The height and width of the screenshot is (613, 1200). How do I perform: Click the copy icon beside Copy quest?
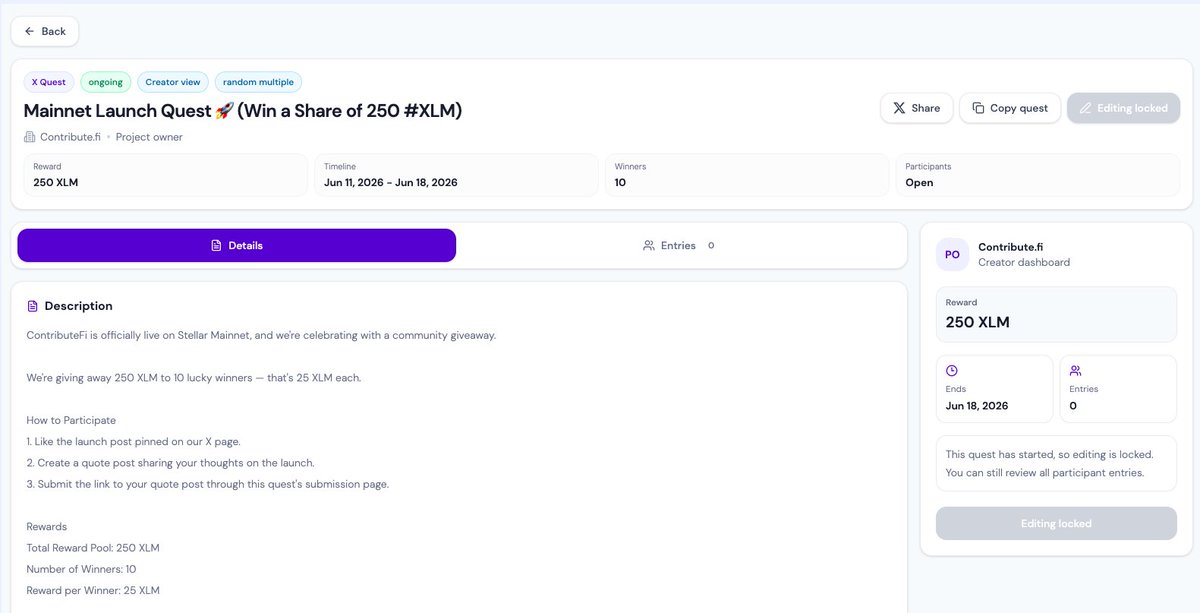tap(978, 108)
